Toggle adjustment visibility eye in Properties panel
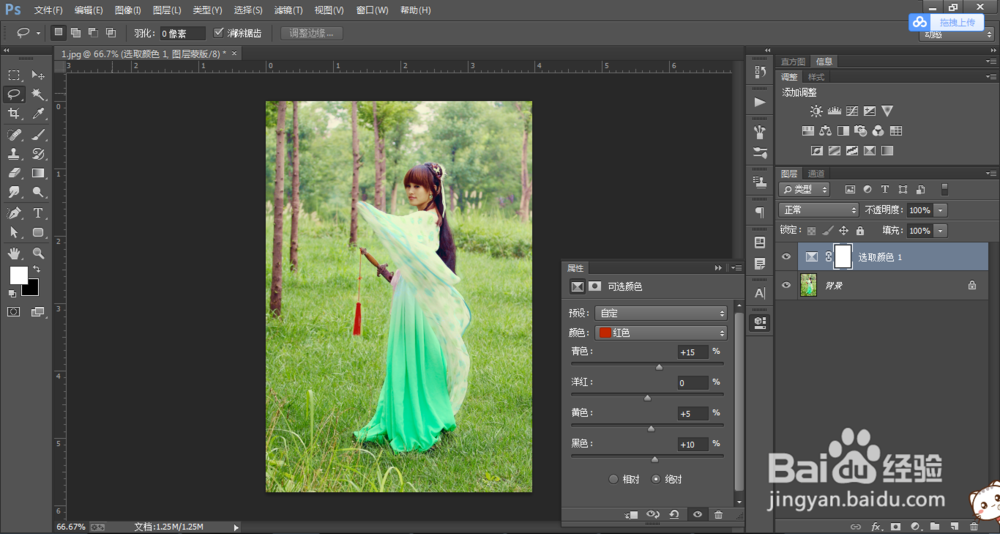This screenshot has width=1000, height=534. coord(697,514)
